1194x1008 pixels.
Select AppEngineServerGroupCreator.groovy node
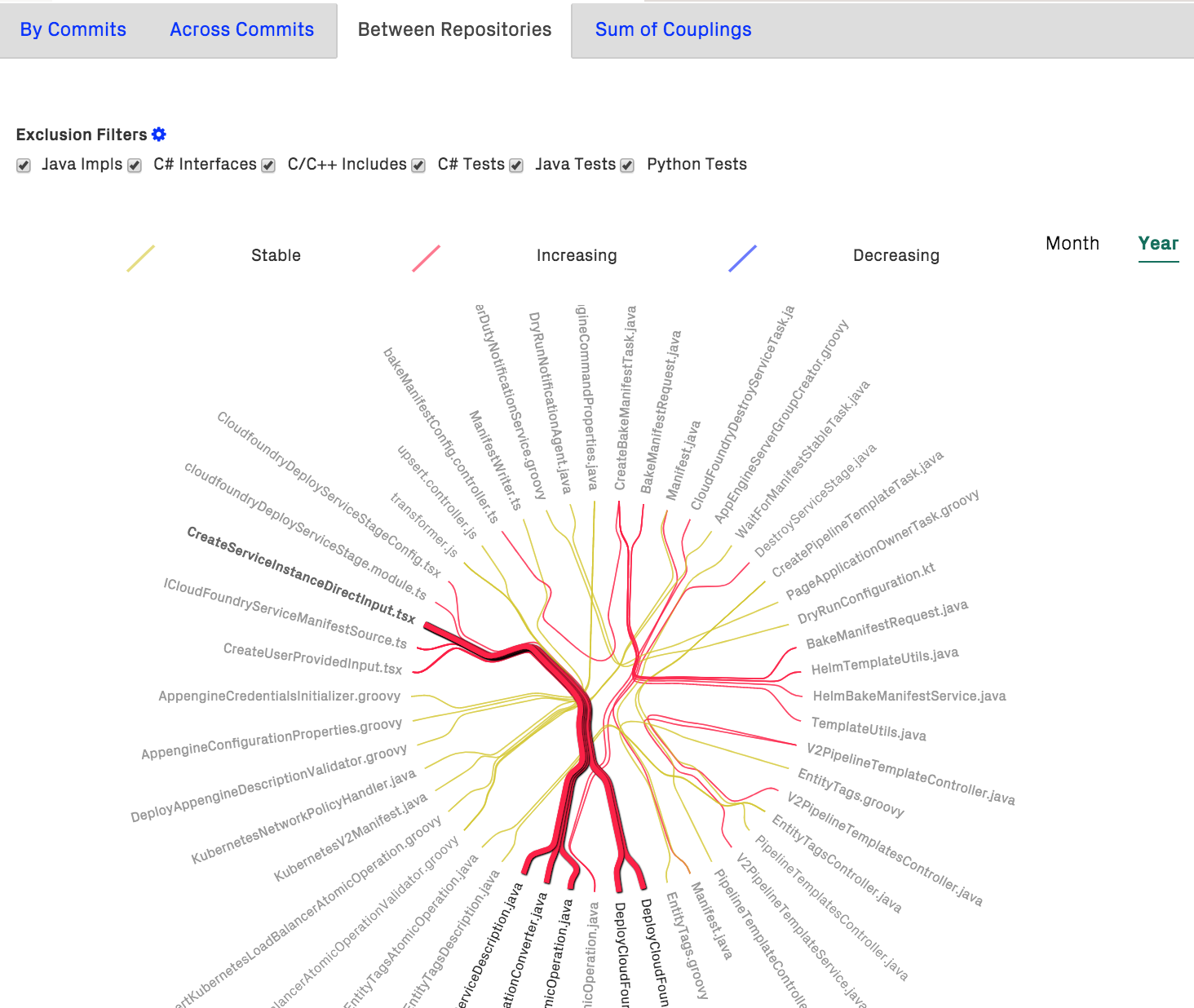tap(781, 421)
